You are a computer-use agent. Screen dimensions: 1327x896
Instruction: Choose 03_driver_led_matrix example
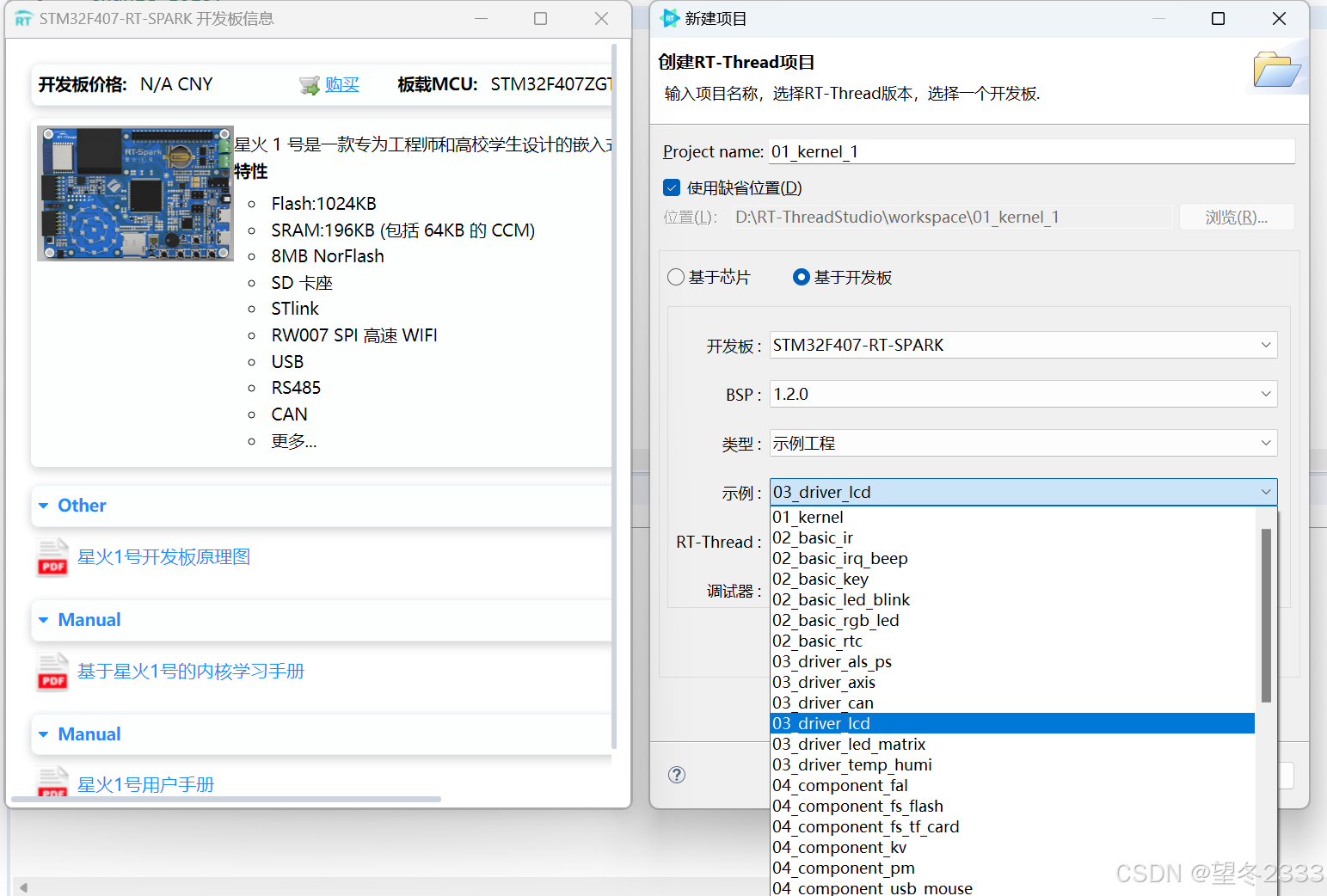[x=1012, y=744]
